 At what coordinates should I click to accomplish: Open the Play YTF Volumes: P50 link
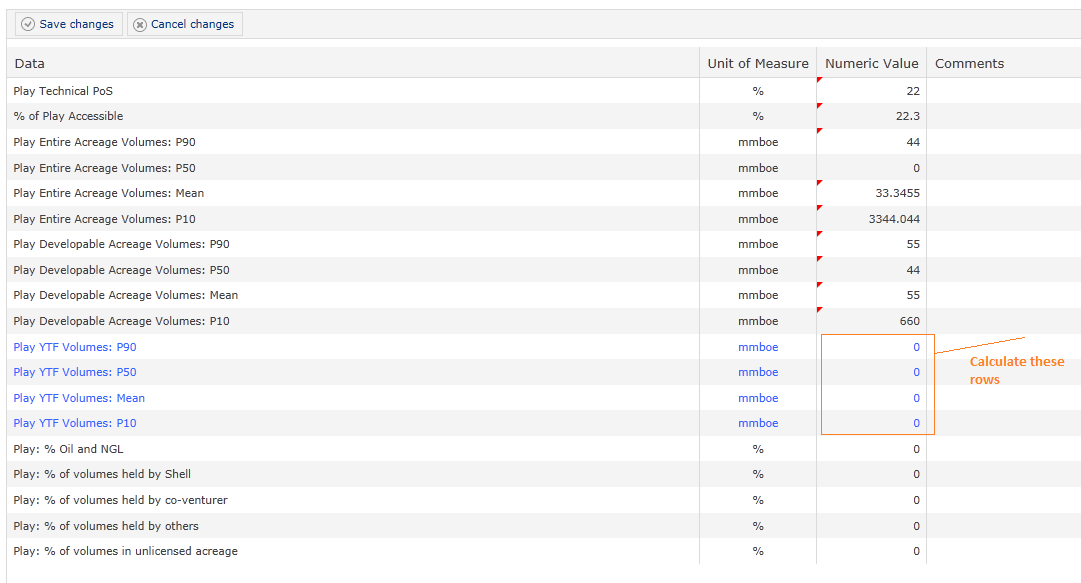75,372
